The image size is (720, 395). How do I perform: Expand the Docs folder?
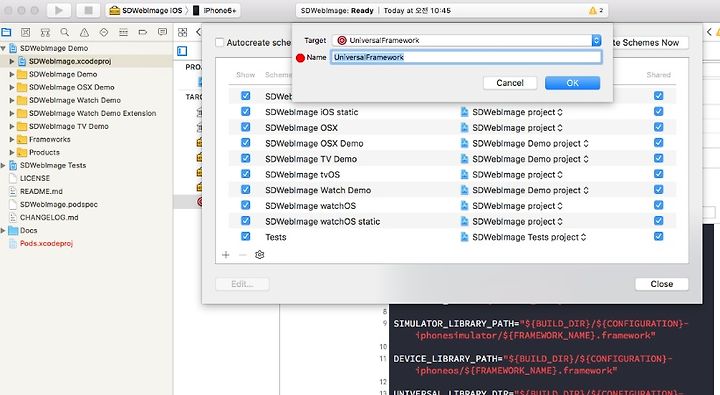(x=3, y=231)
